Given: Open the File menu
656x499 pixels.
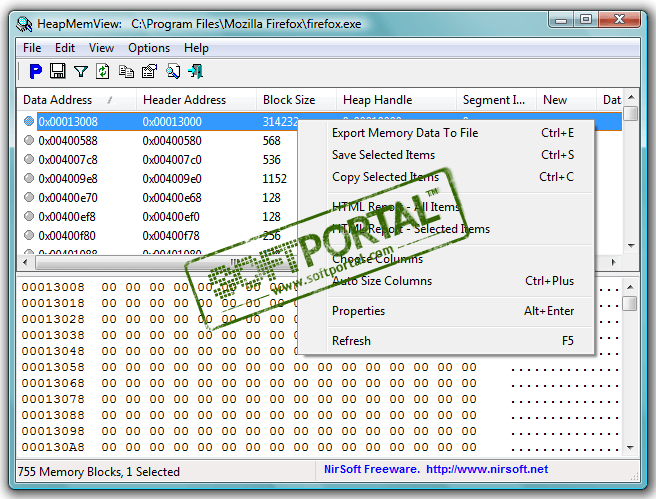Looking at the screenshot, I should pyautogui.click(x=32, y=48).
